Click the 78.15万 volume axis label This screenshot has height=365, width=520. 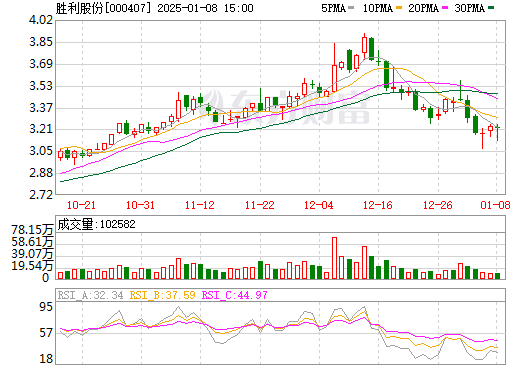(x=32, y=230)
